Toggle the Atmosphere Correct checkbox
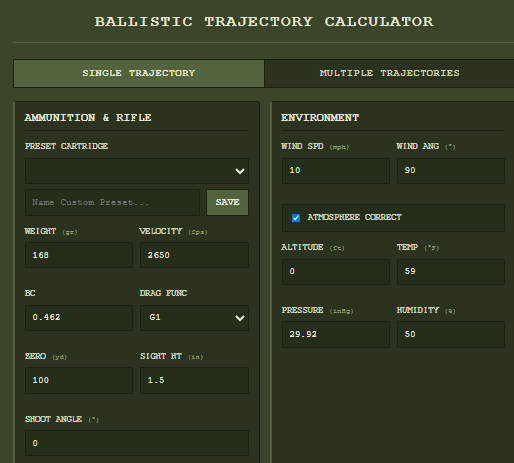Image resolution: width=514 pixels, height=463 pixels. tap(296, 218)
